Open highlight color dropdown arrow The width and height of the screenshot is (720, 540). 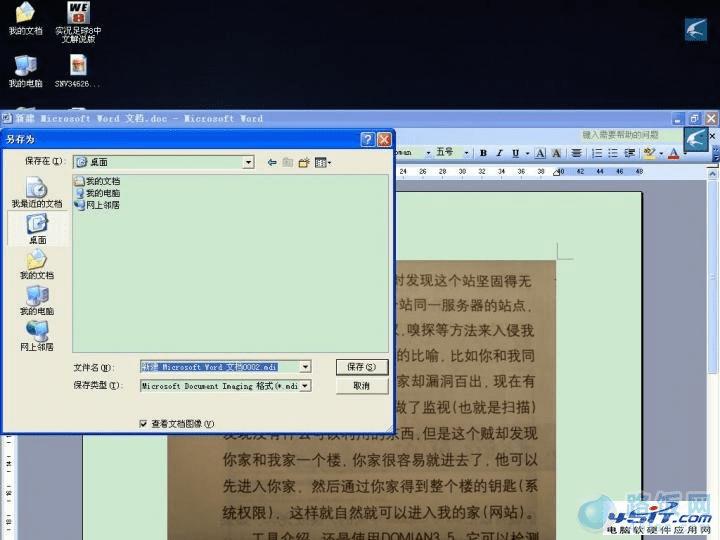point(661,153)
